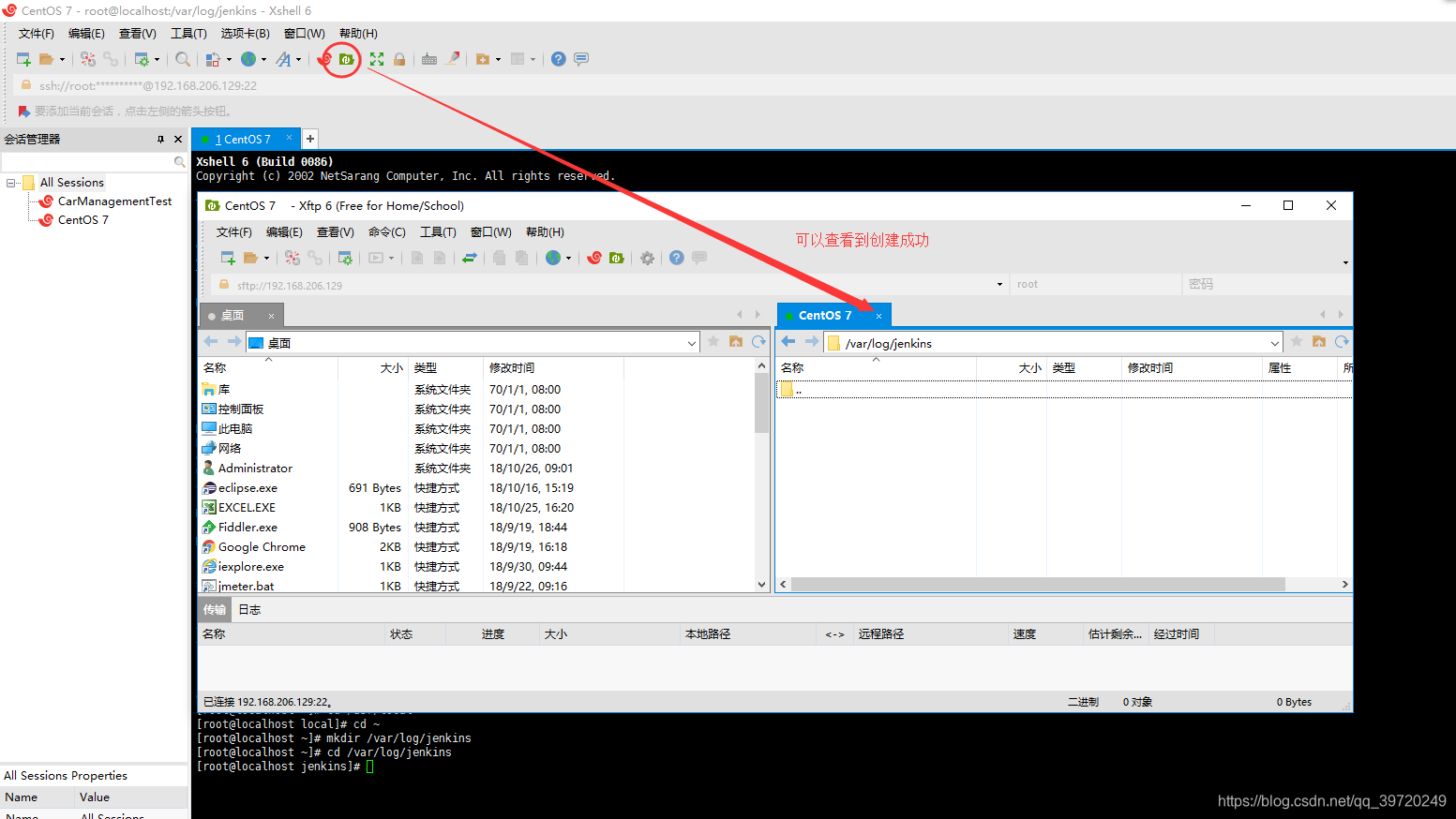
Task: Refresh the /var/log/jenkins directory with refresh icon
Action: click(1342, 342)
